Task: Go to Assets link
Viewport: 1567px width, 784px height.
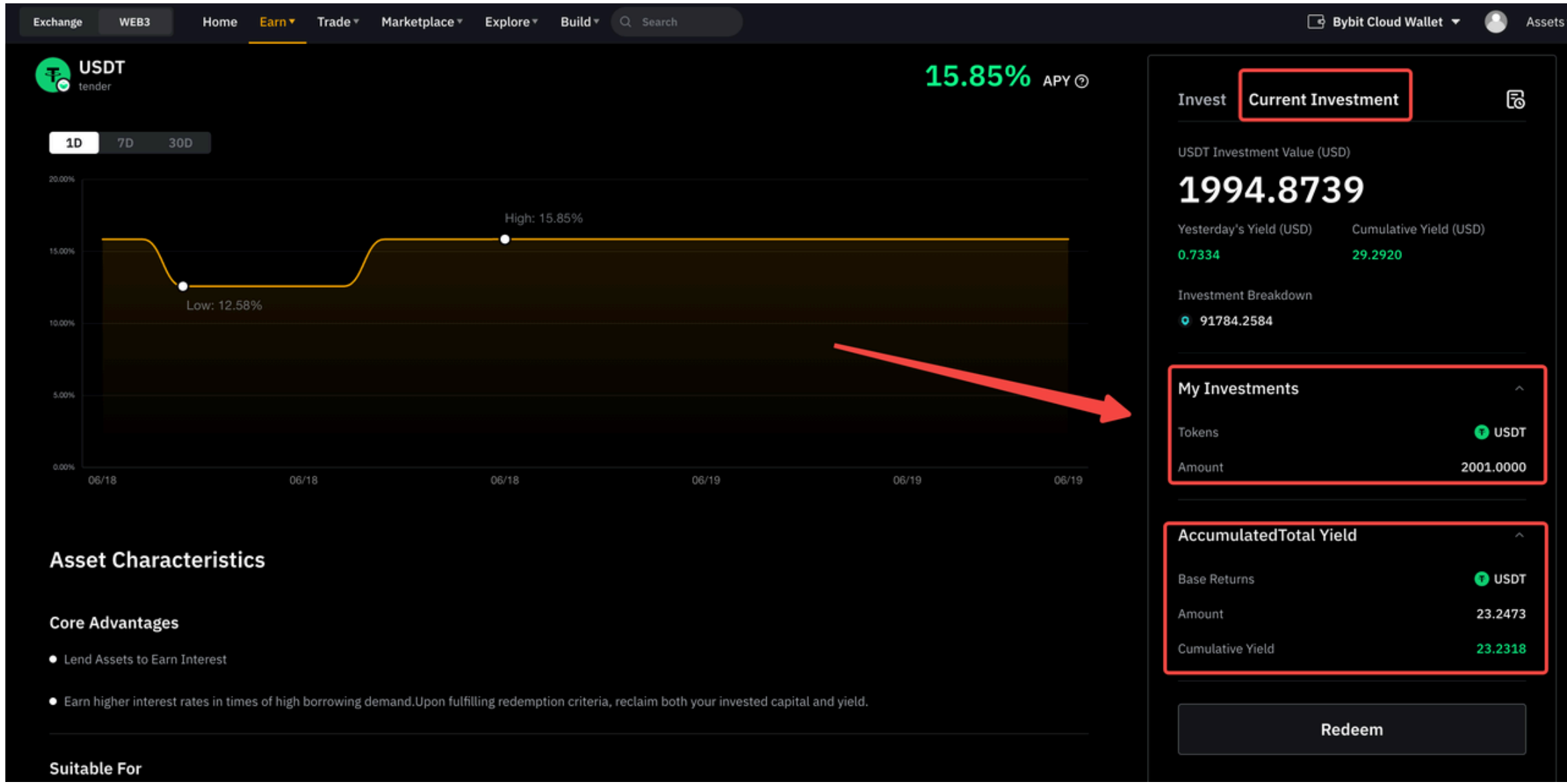Action: point(1544,22)
